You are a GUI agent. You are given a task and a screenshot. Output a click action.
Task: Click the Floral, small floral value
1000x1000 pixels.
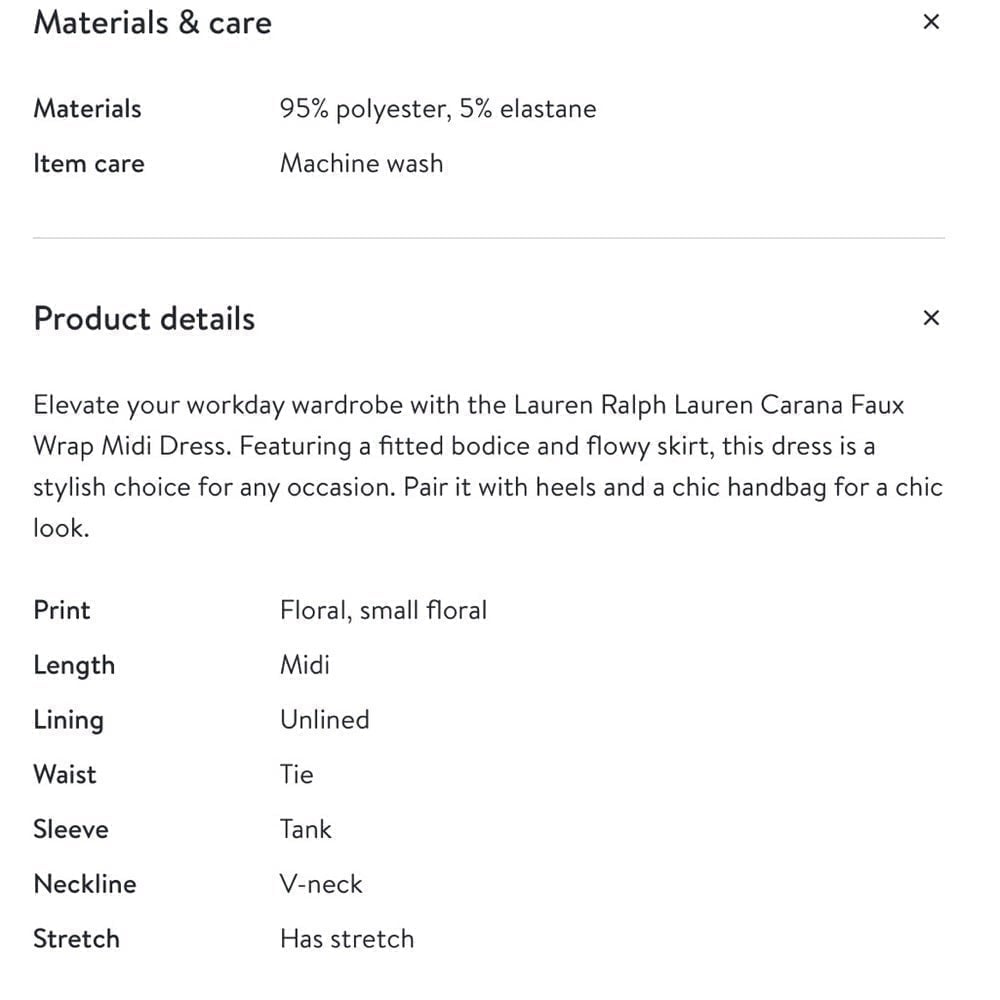pos(383,610)
